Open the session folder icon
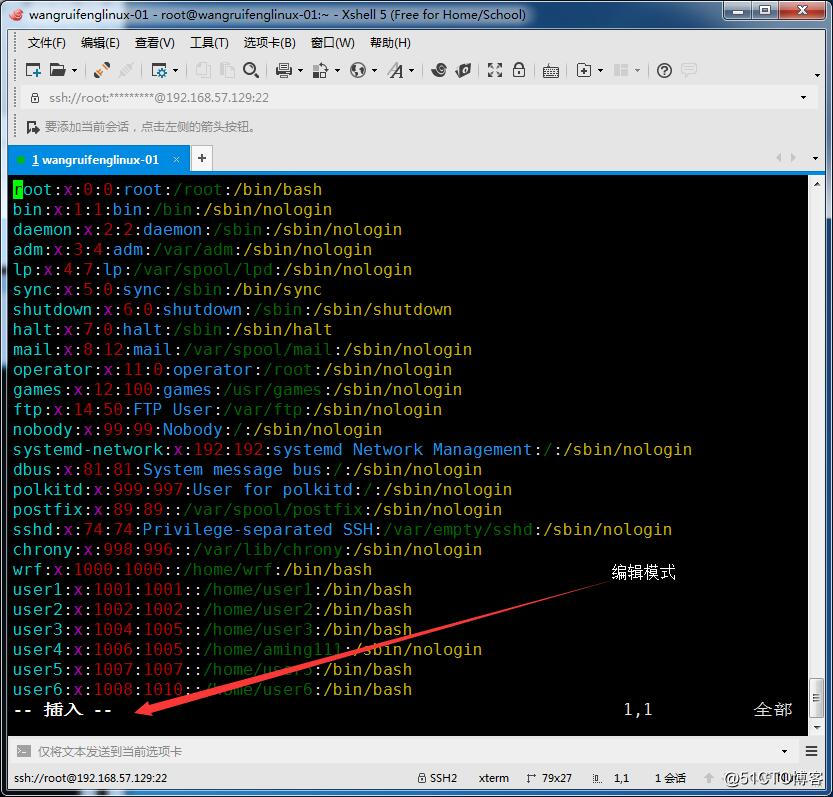Viewport: 833px width, 797px height. coord(57,70)
